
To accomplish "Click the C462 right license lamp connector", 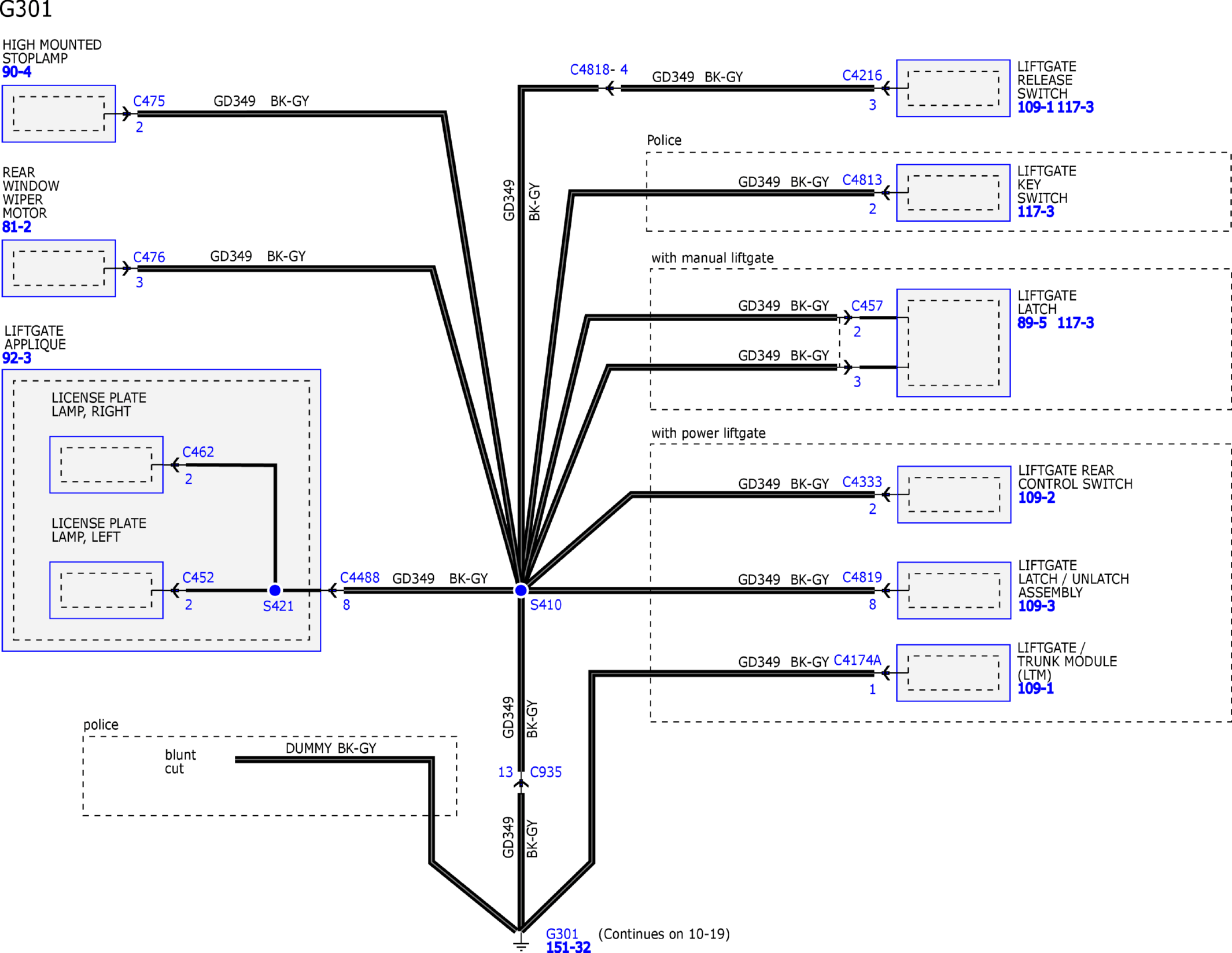I will [198, 452].
